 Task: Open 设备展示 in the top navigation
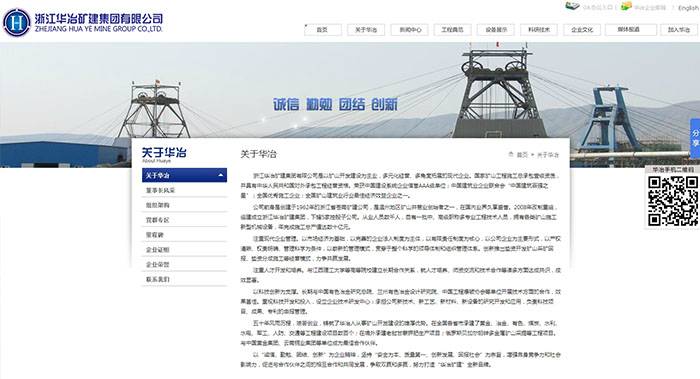click(x=496, y=30)
